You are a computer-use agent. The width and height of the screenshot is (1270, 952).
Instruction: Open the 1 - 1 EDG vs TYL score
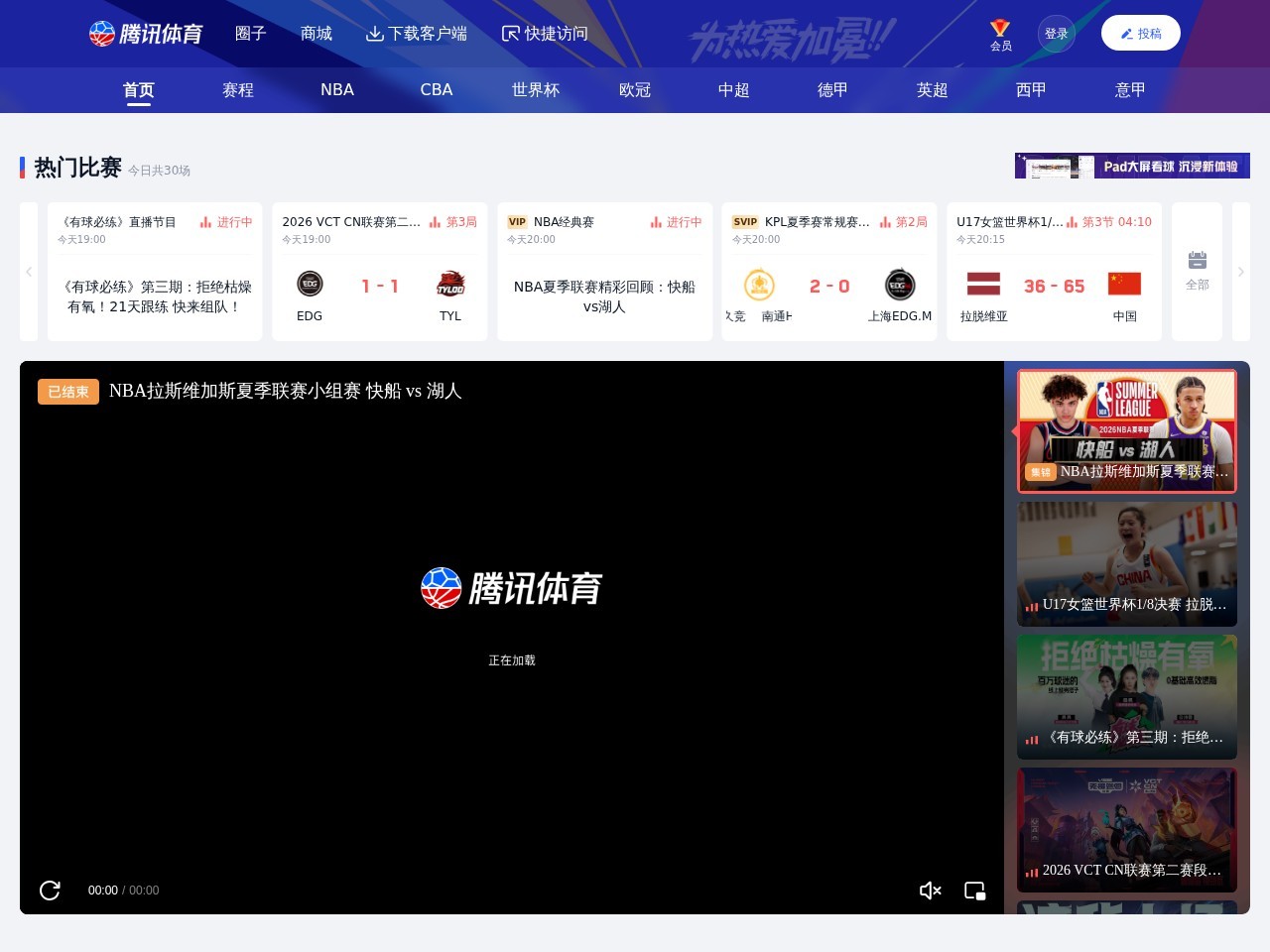point(380,286)
